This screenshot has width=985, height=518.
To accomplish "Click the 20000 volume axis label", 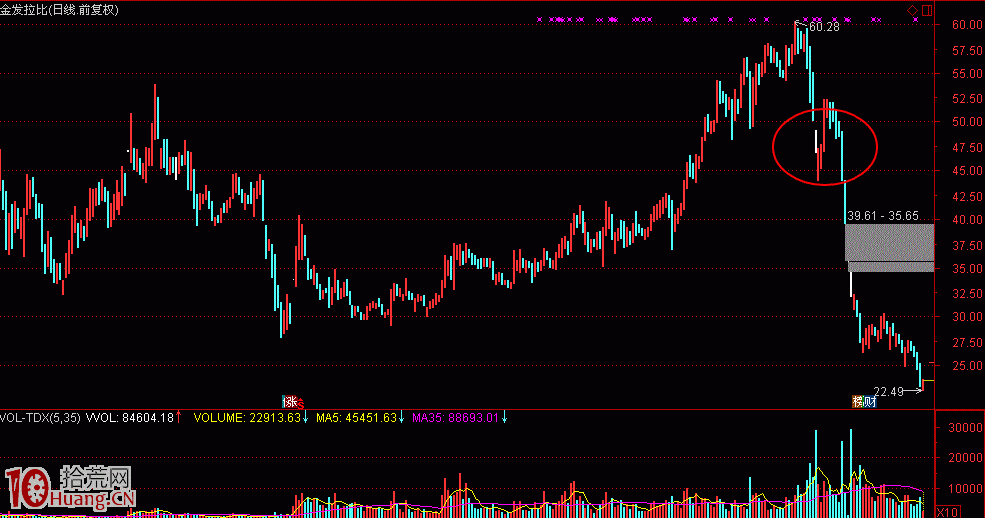I will pos(965,458).
